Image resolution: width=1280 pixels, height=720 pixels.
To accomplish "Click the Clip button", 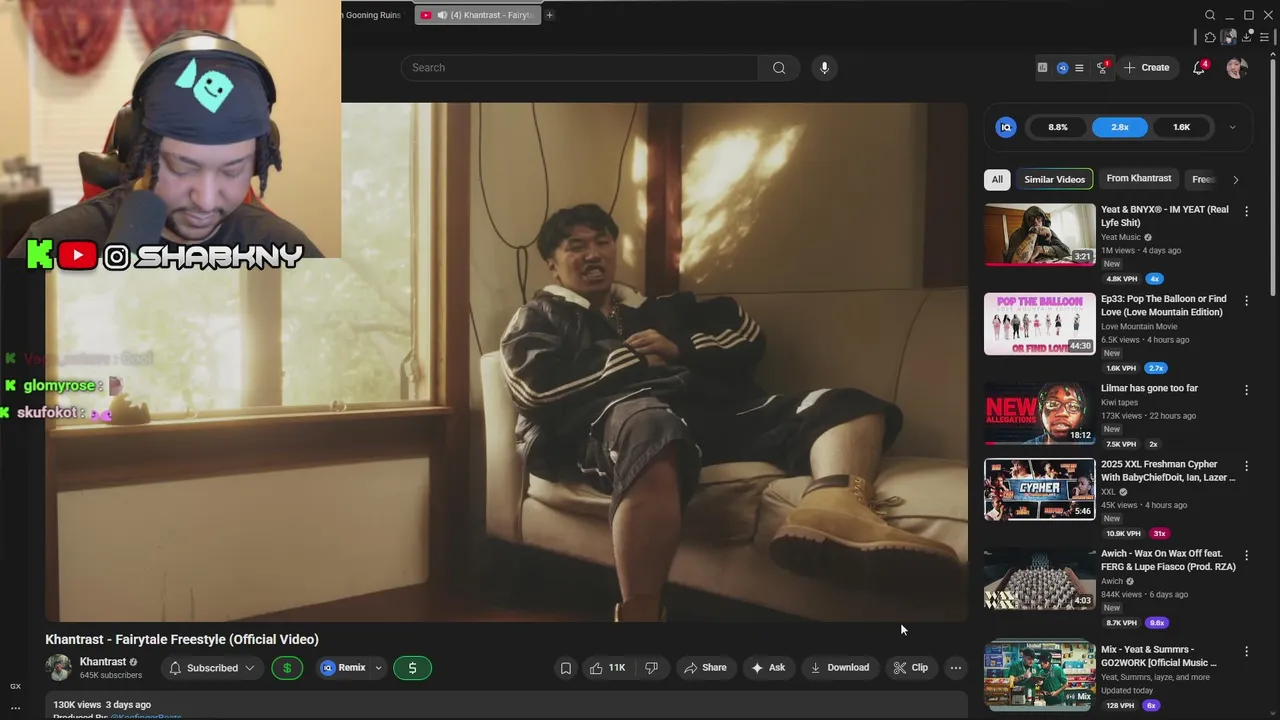I will tap(910, 668).
